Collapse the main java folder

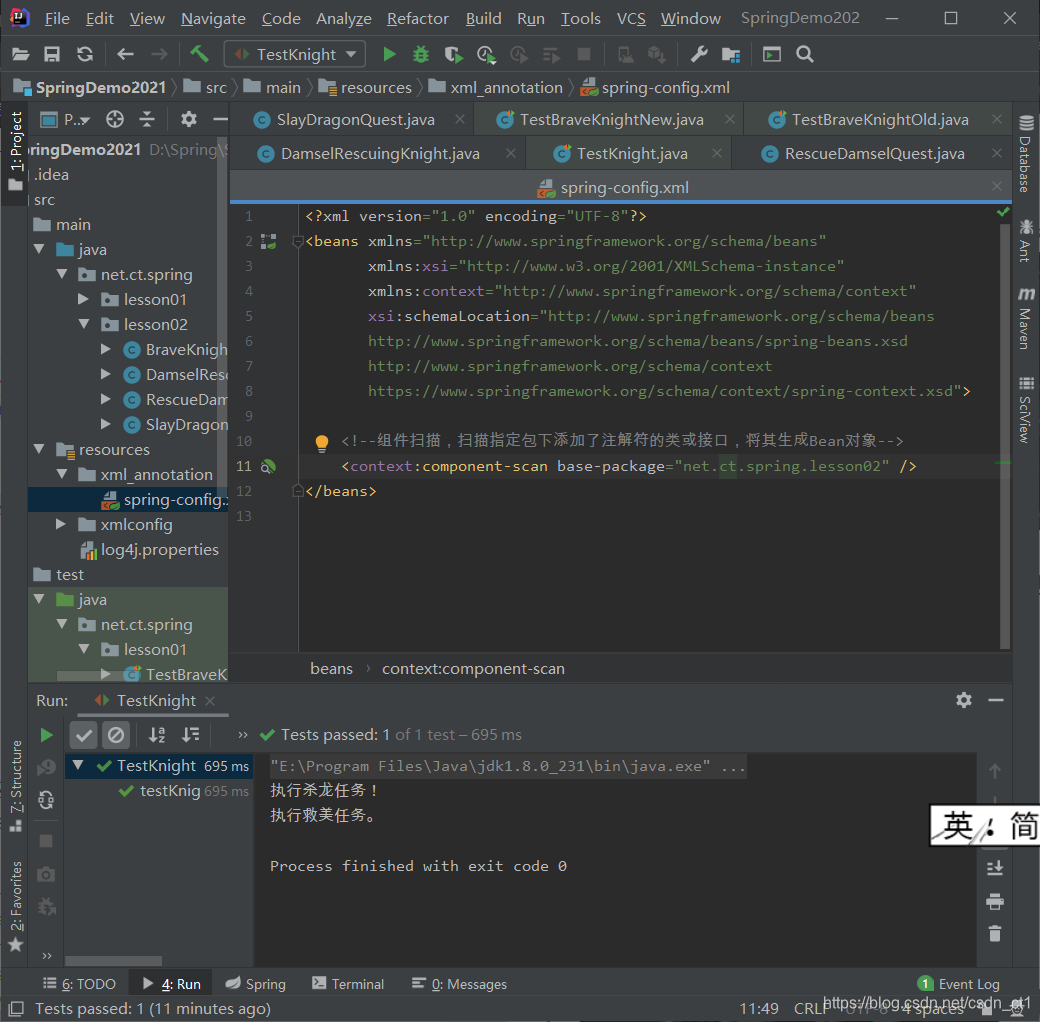(x=40, y=249)
